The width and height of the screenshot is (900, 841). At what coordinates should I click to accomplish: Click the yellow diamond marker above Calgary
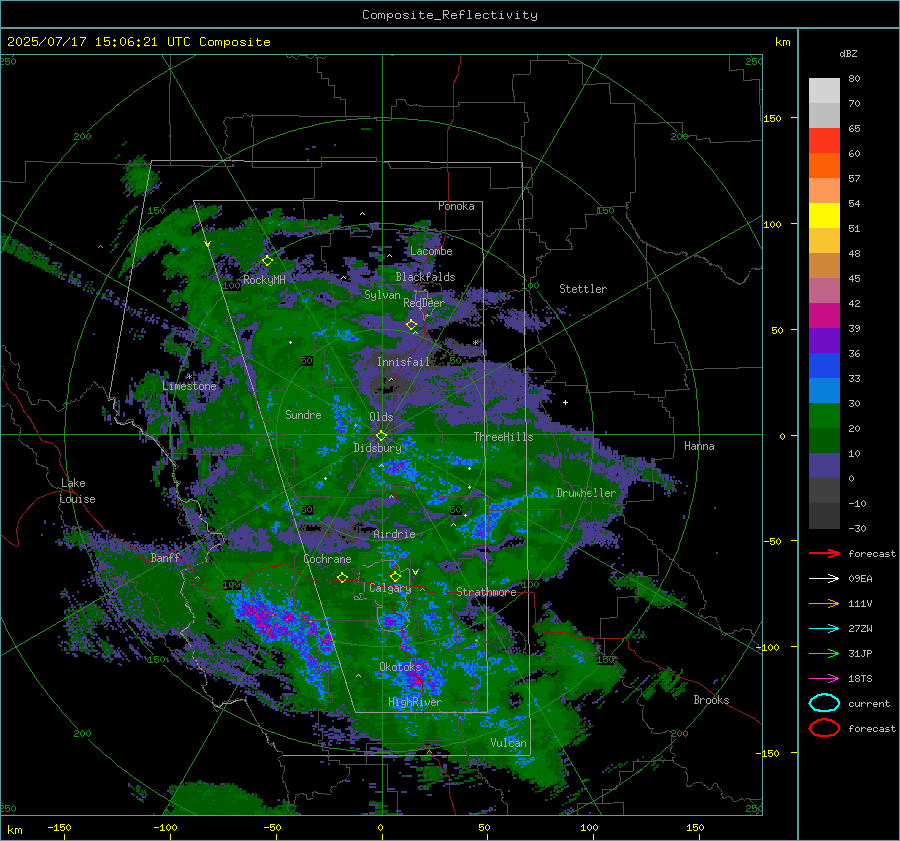(x=395, y=576)
